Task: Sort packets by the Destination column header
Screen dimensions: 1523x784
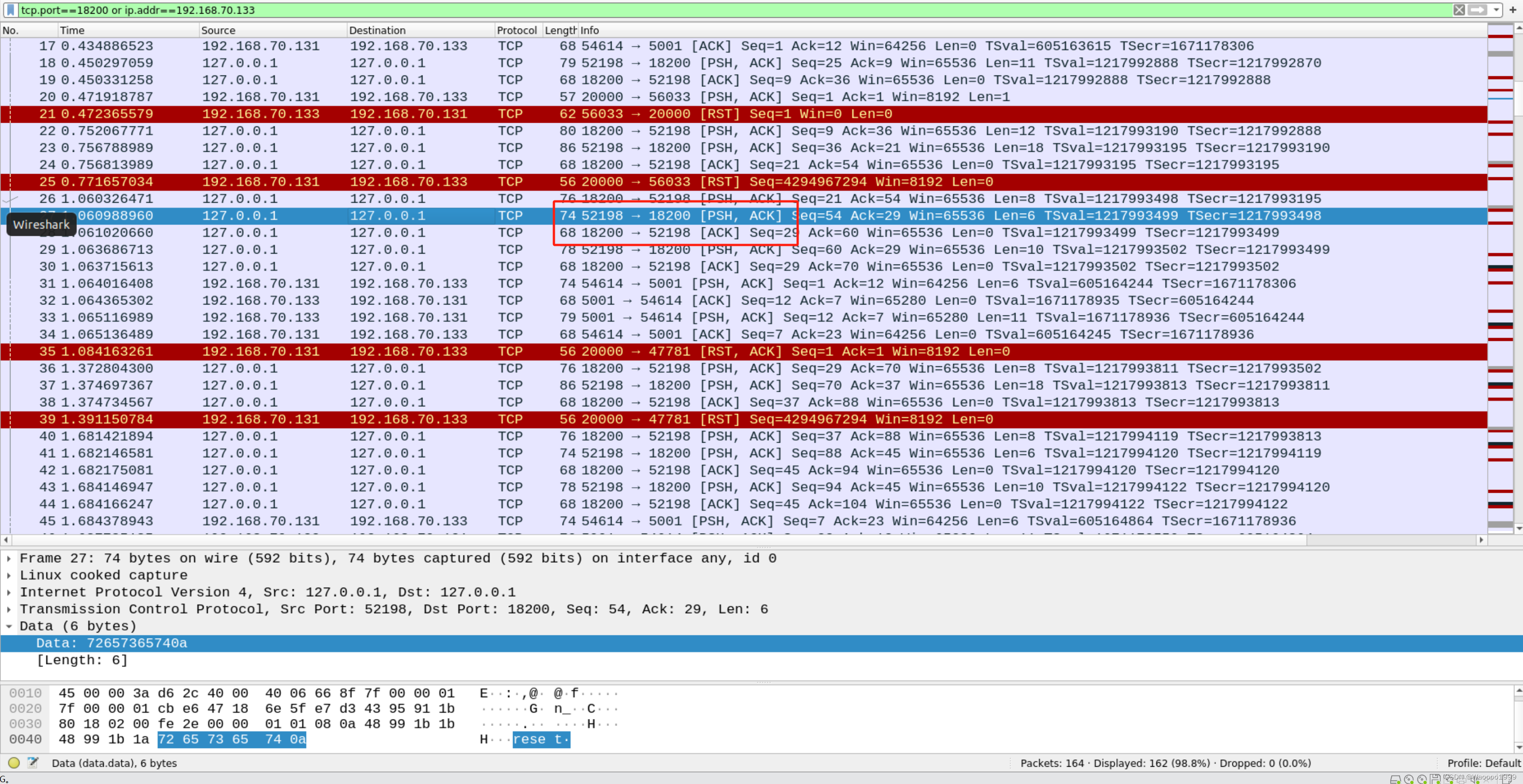Action: pyautogui.click(x=420, y=30)
